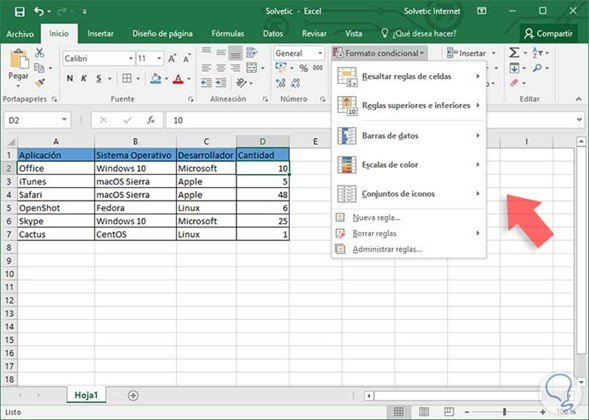Toggle align text left

[206, 68]
